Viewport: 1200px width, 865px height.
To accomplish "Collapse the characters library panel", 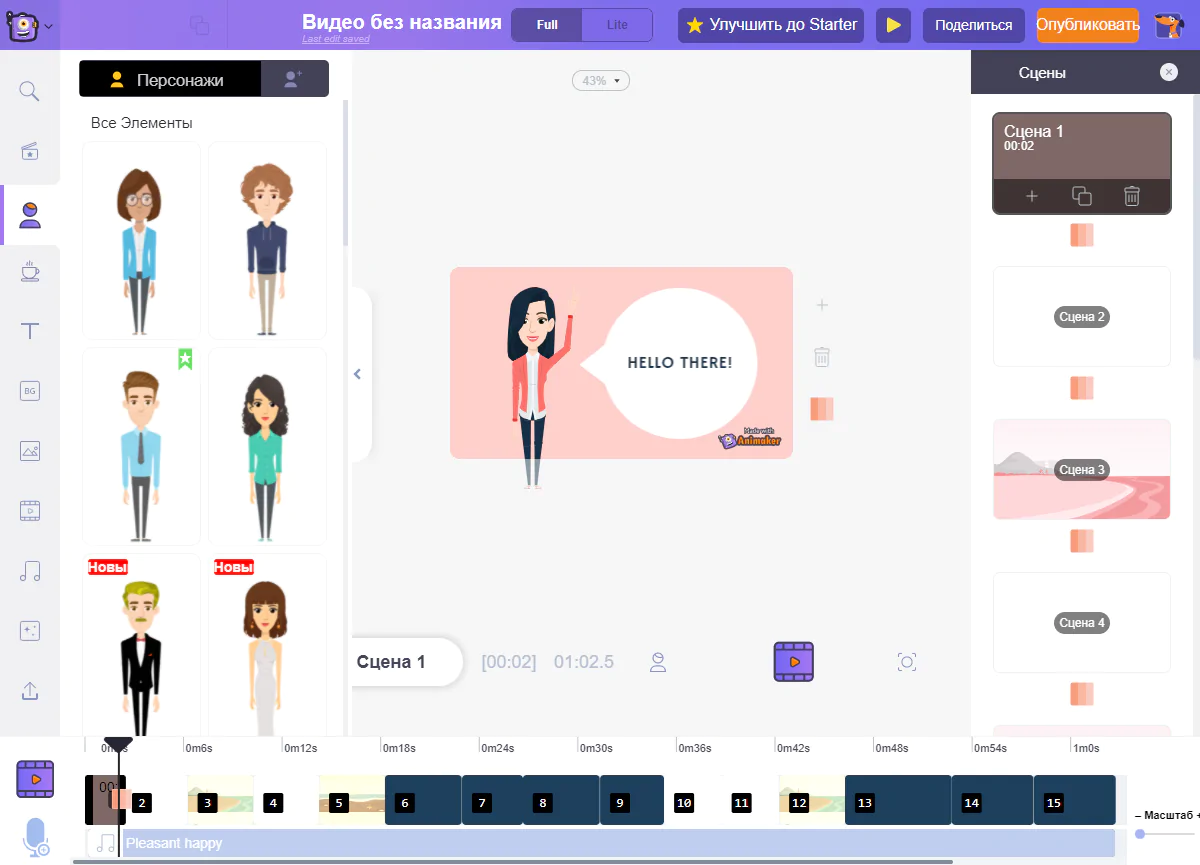I will (x=357, y=374).
